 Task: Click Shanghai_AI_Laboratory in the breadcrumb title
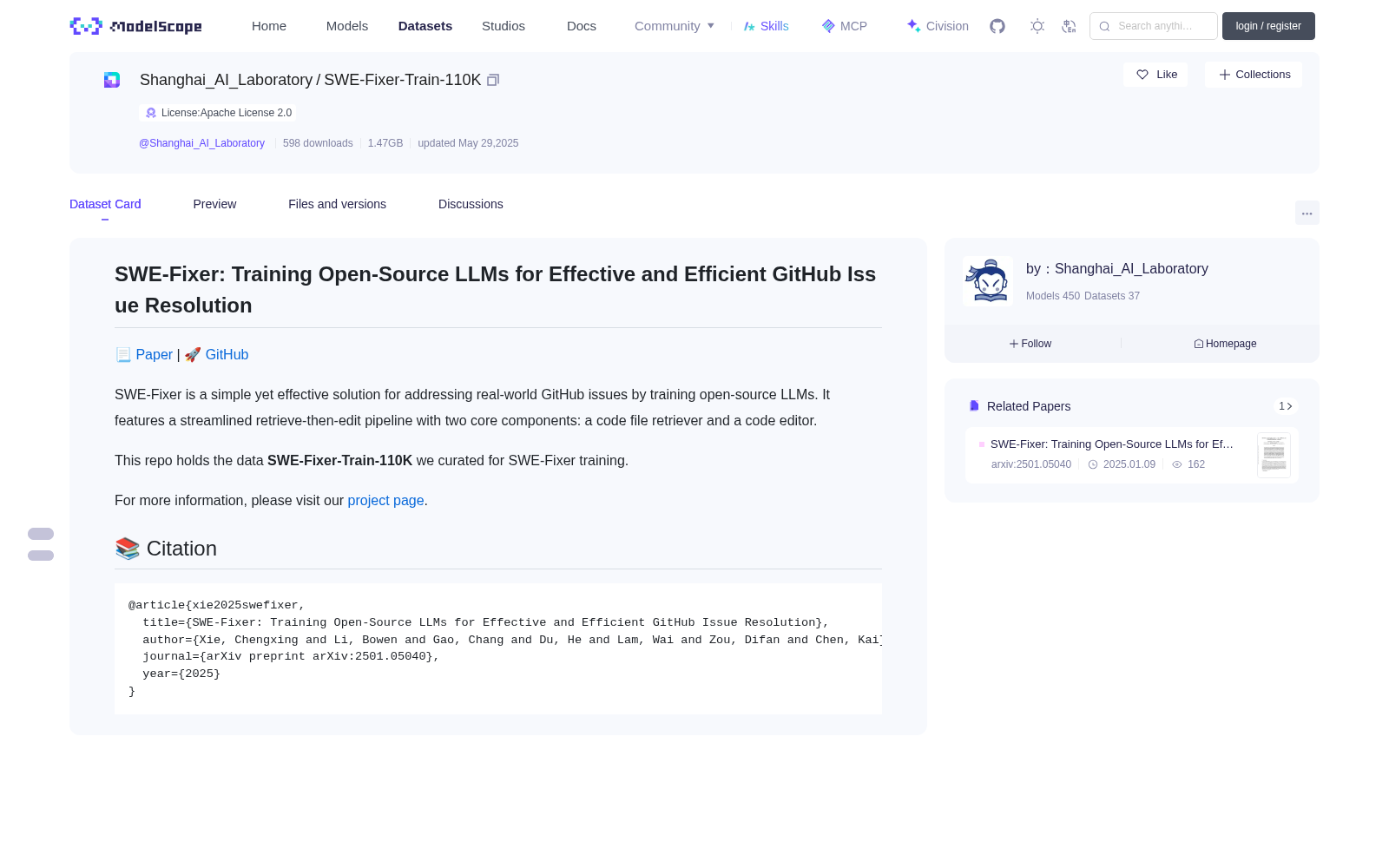click(226, 80)
